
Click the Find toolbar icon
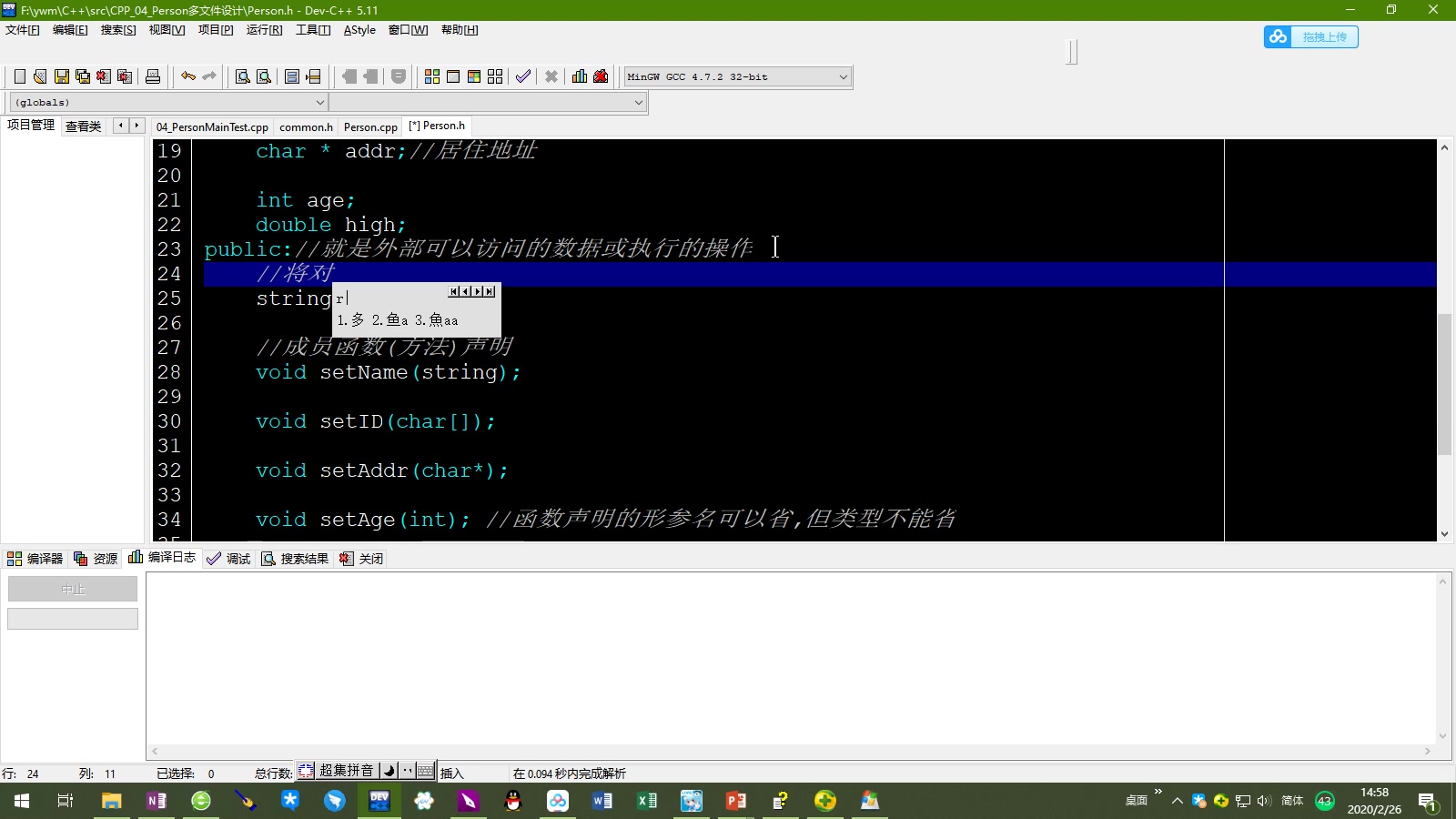[x=243, y=76]
